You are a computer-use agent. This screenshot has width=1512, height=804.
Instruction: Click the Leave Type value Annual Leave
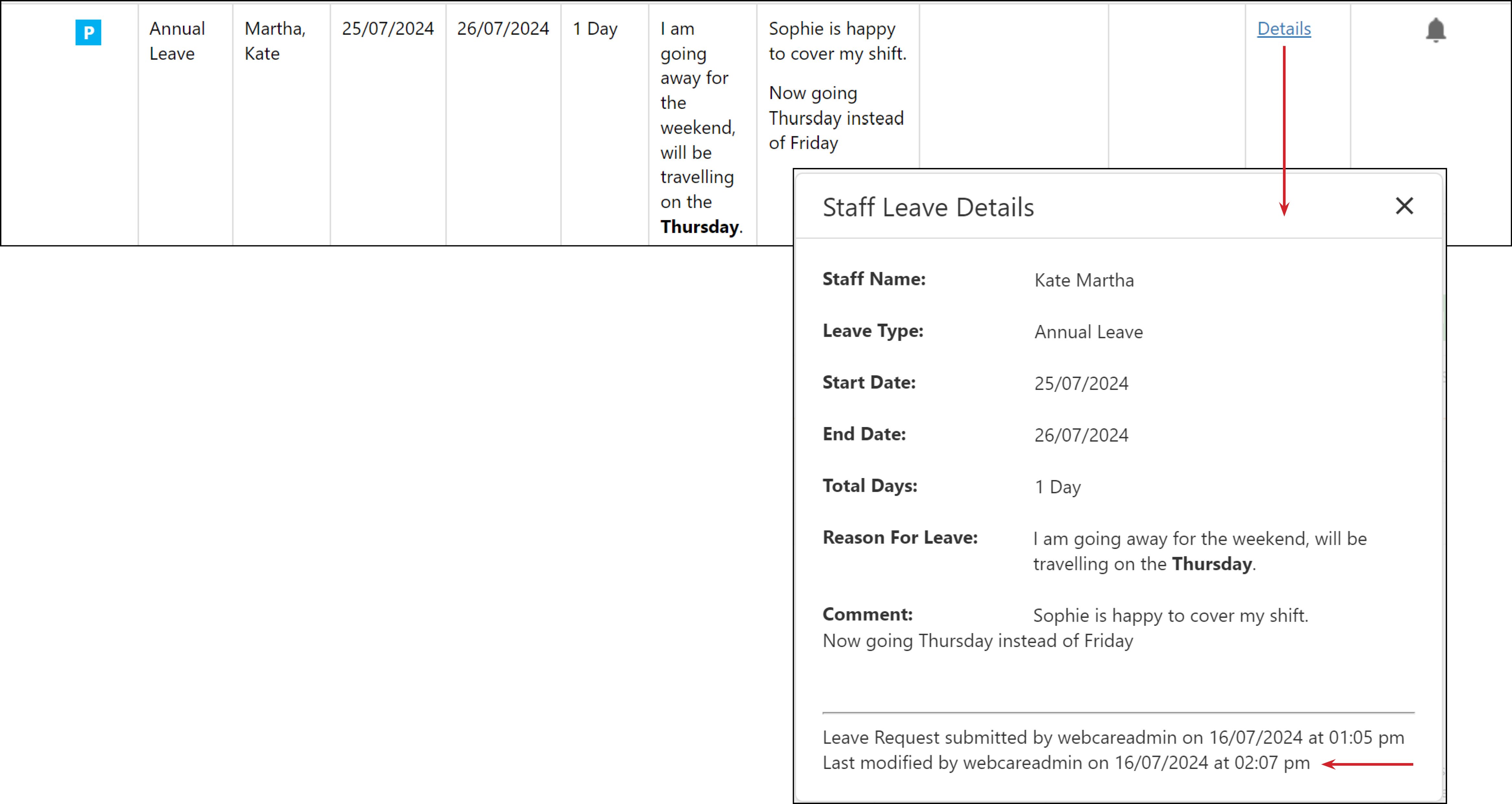(1089, 332)
